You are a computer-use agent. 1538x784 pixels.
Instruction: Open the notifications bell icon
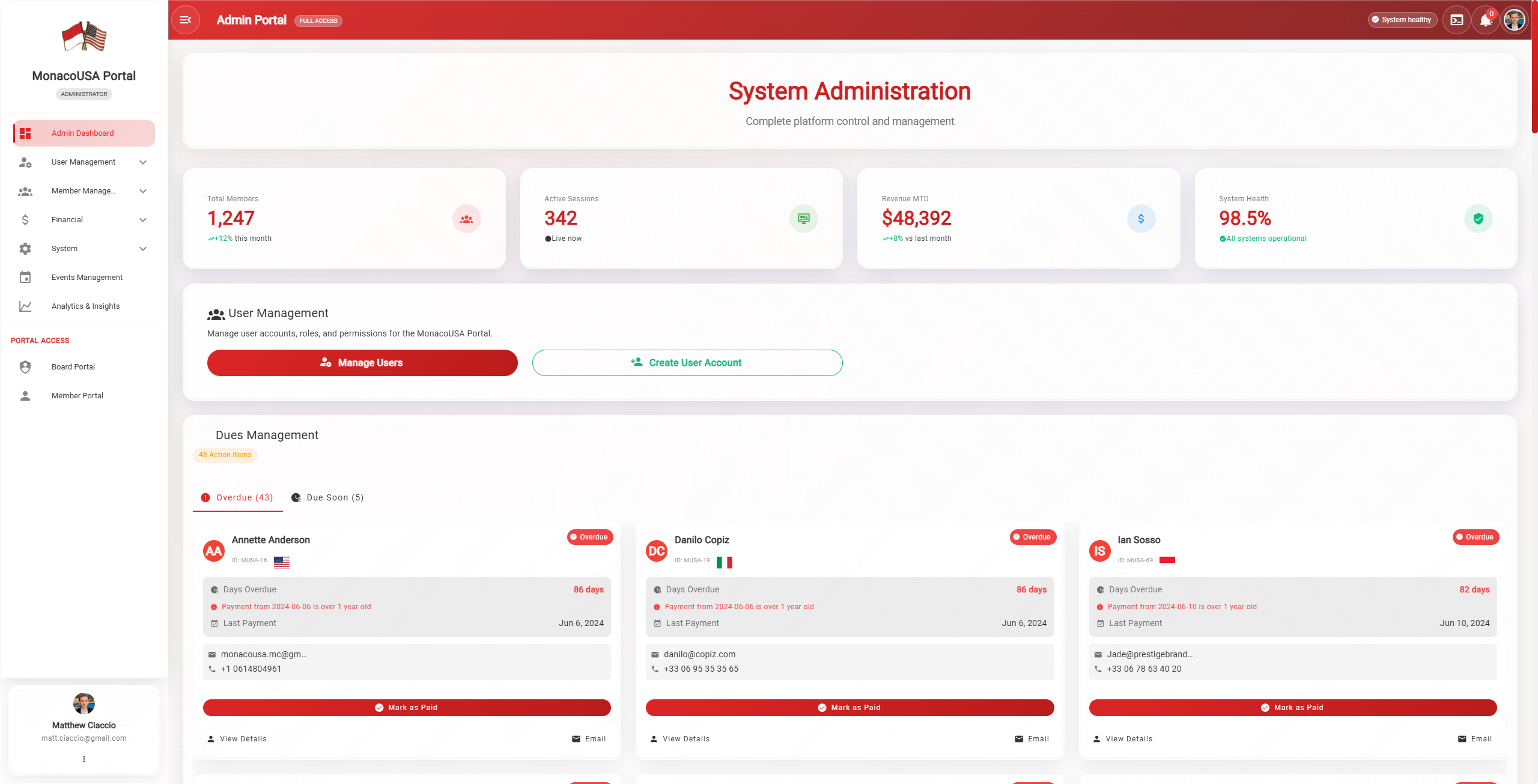(1486, 20)
